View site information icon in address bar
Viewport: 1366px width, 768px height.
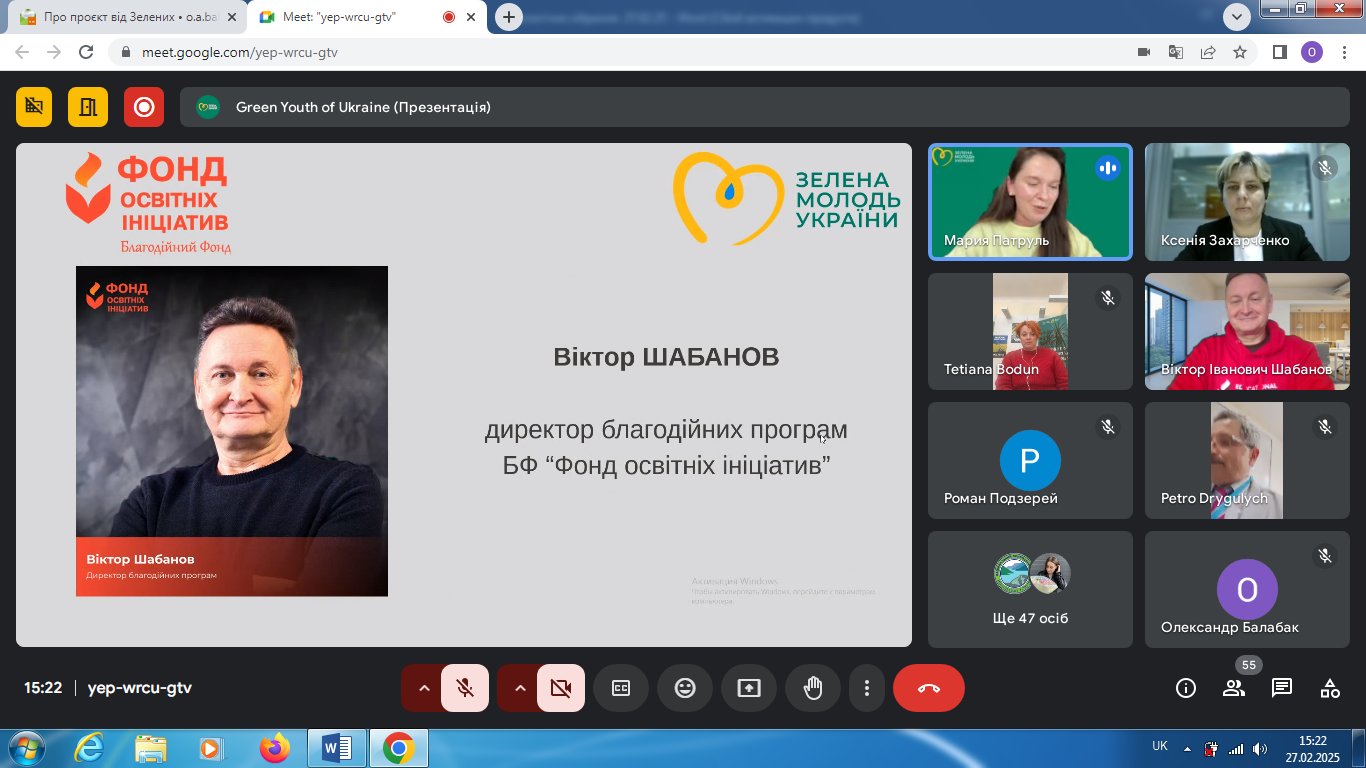126,52
